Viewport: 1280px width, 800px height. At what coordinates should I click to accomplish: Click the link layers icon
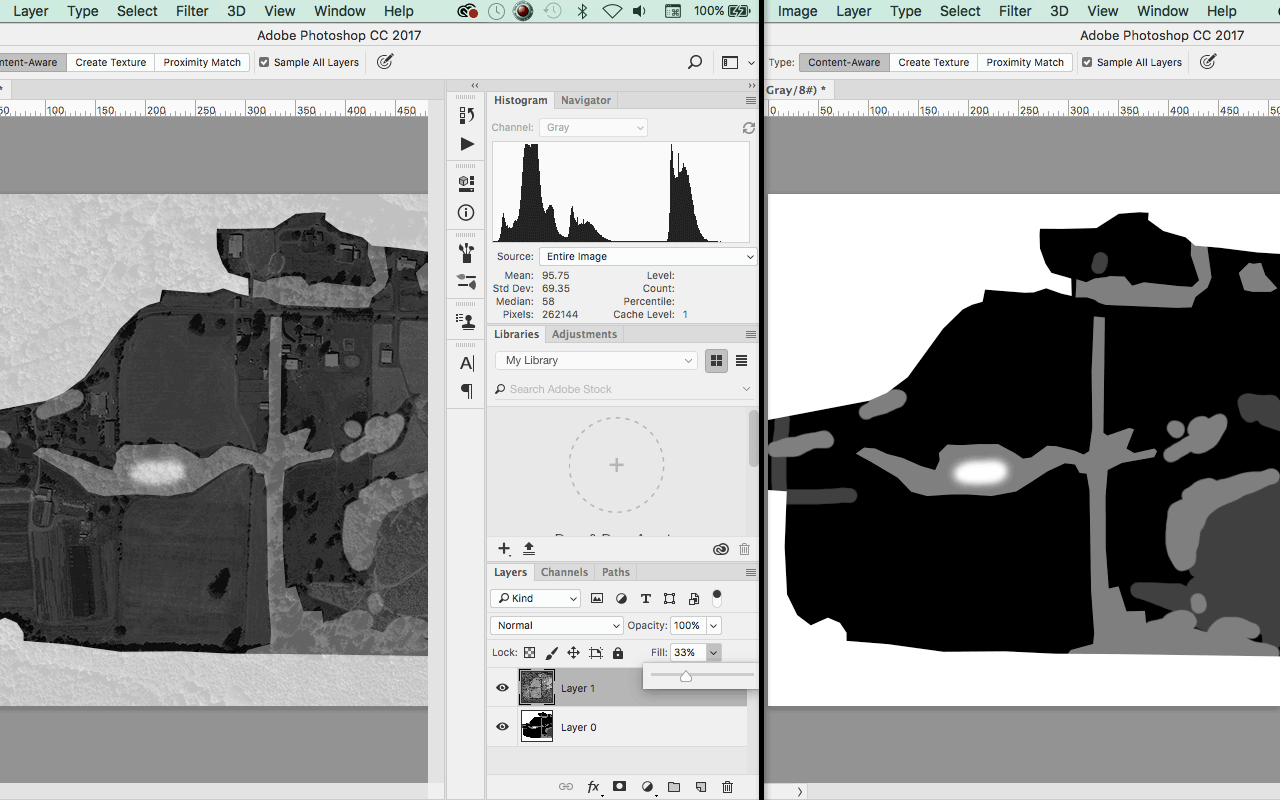(x=566, y=787)
